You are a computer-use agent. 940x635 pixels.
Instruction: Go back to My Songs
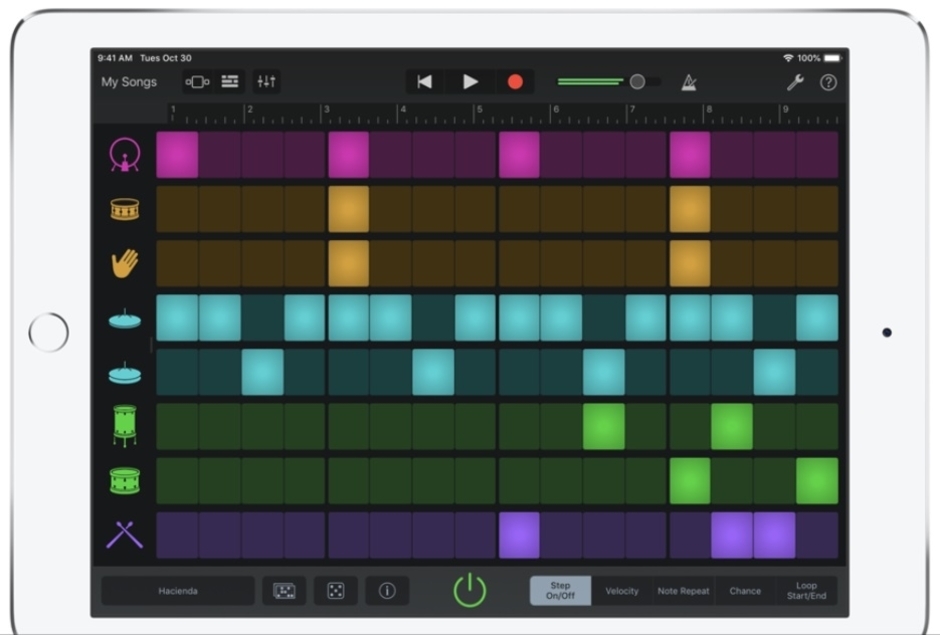129,82
